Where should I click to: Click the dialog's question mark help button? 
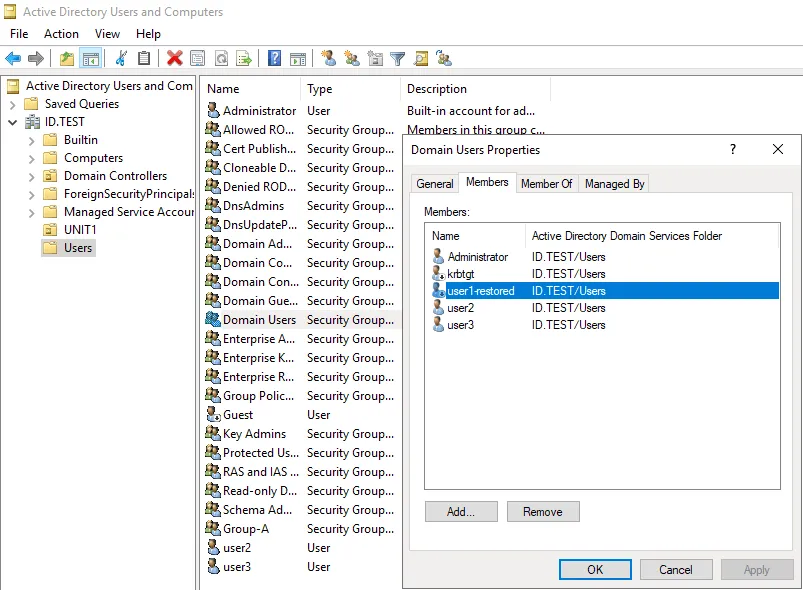tap(733, 149)
